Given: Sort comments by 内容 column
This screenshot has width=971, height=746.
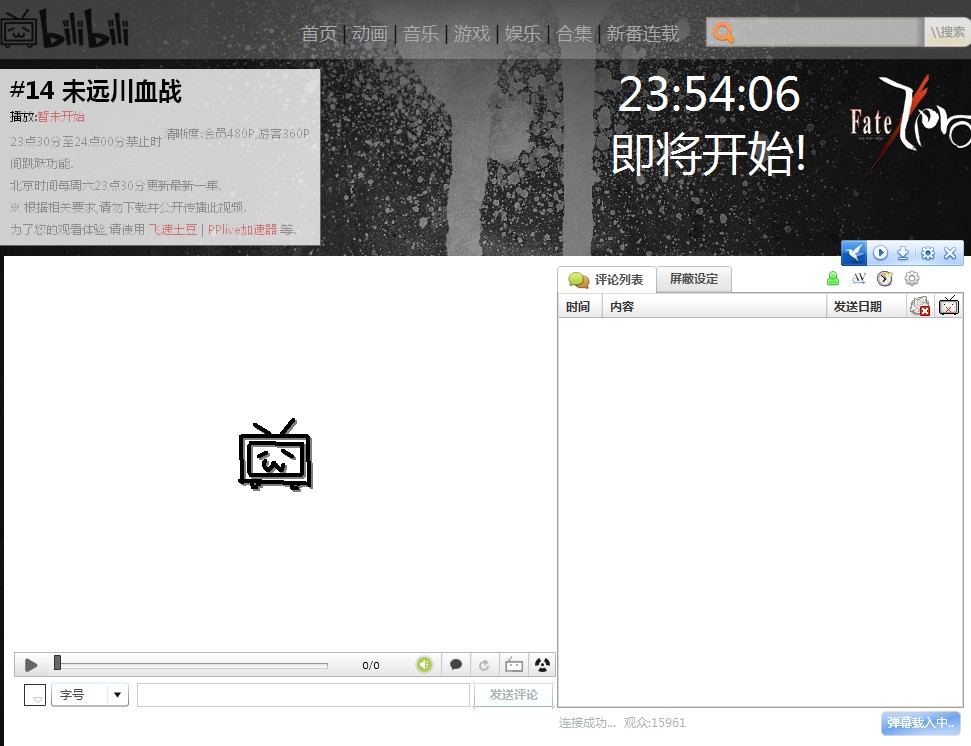Looking at the screenshot, I should [714, 306].
